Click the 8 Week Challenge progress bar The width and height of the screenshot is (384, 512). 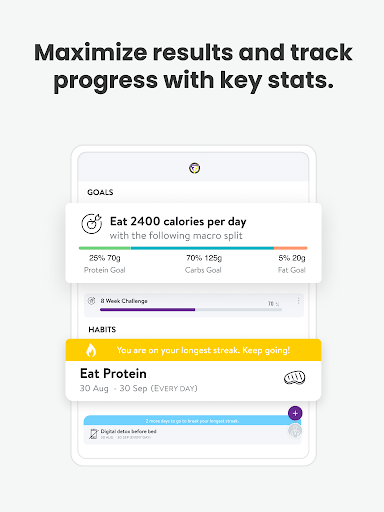191,310
